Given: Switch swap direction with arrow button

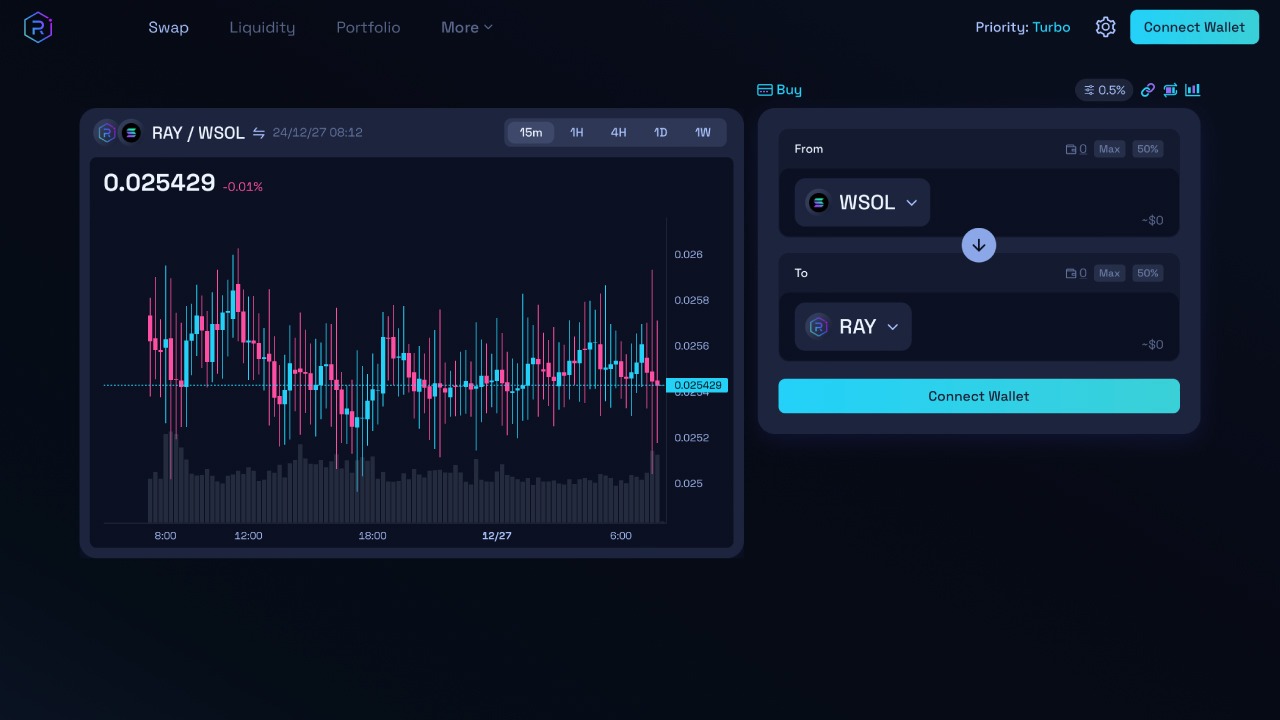Looking at the screenshot, I should 979,245.
